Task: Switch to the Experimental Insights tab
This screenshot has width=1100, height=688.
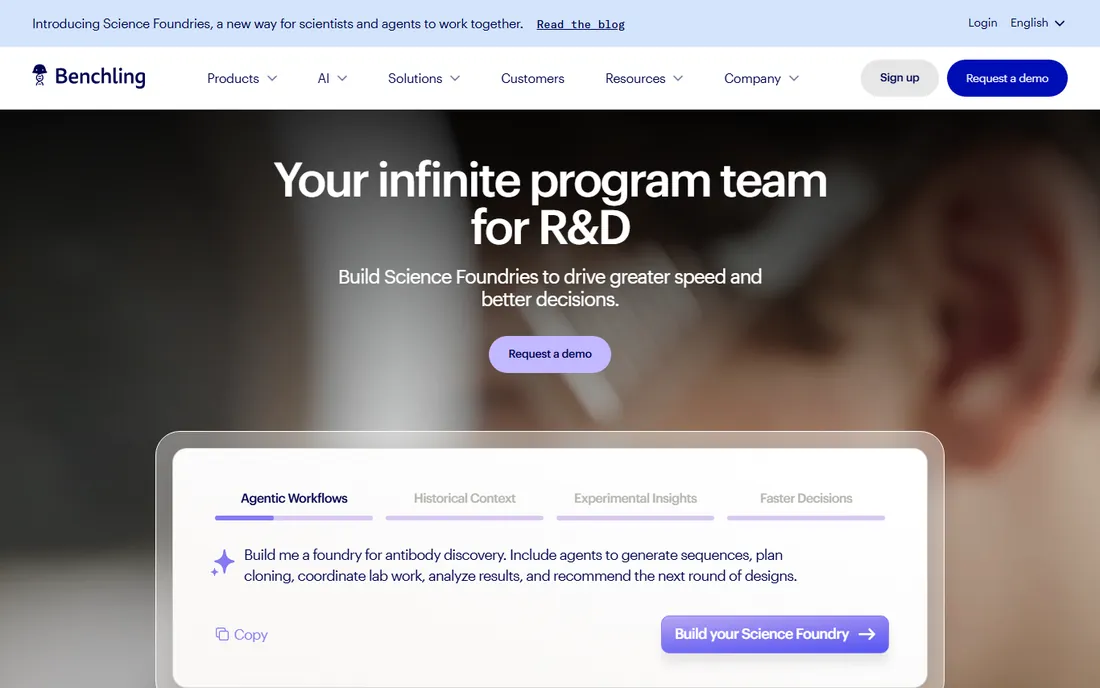Action: click(x=636, y=499)
